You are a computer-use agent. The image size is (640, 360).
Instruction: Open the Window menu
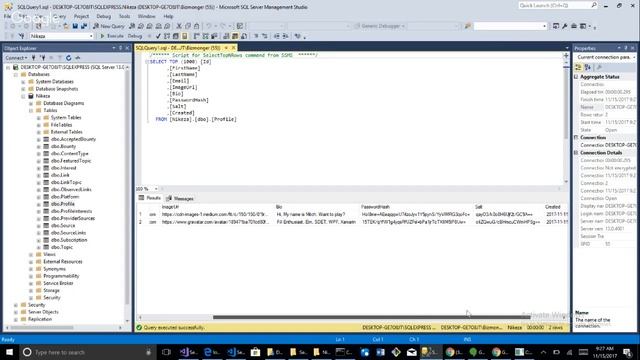[147, 16]
